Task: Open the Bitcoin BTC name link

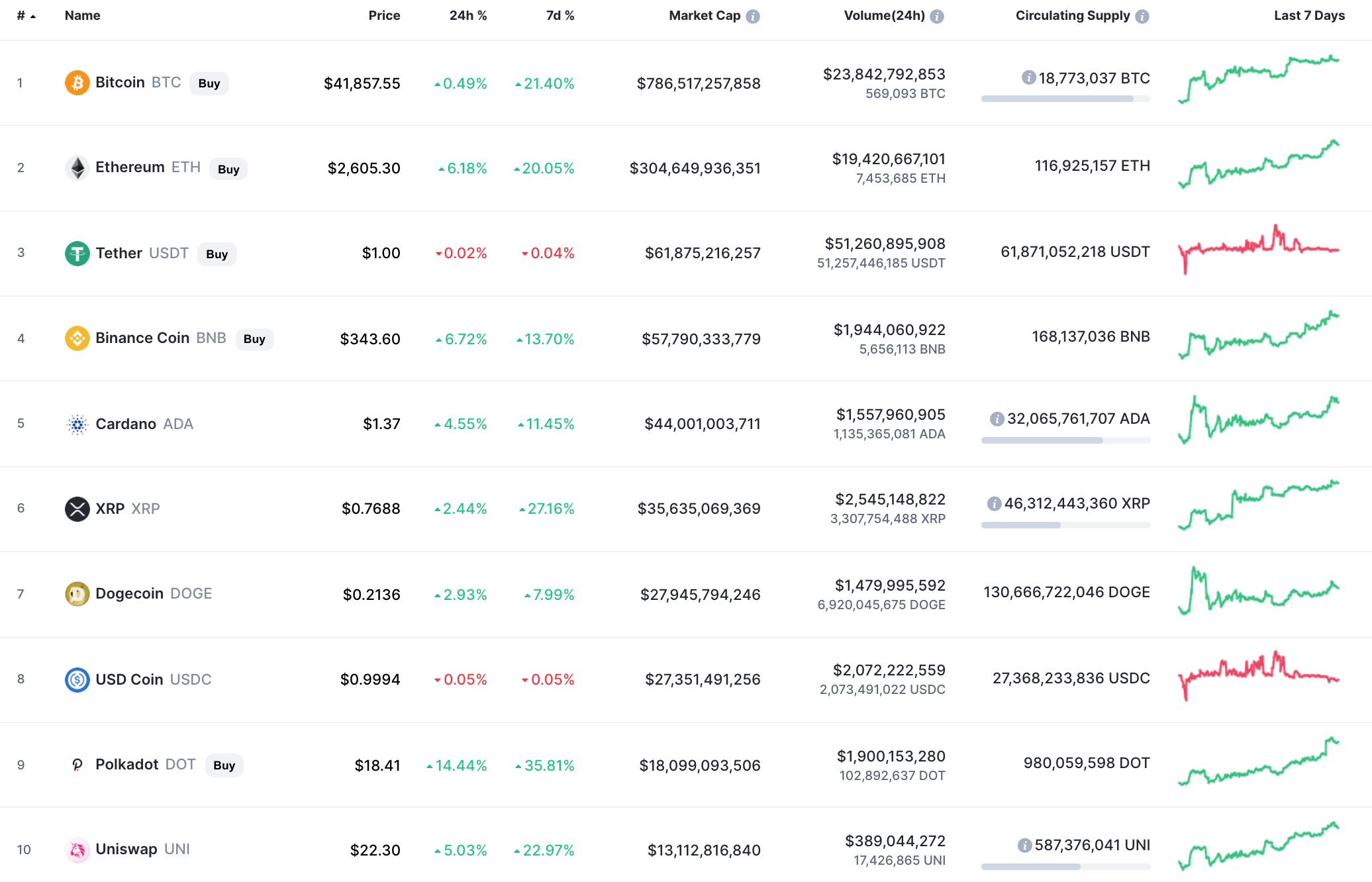Action: (138, 83)
